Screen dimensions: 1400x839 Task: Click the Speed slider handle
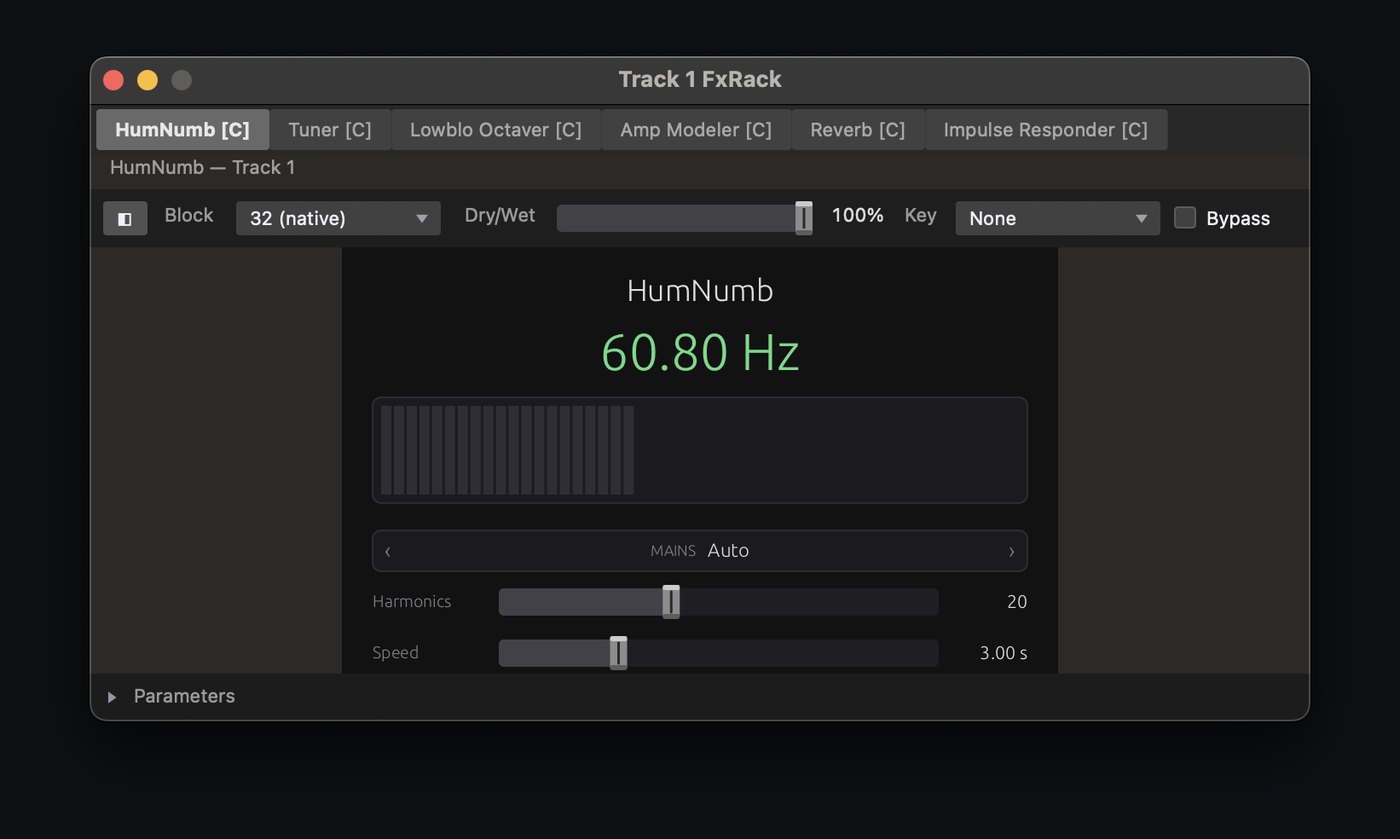(x=619, y=653)
